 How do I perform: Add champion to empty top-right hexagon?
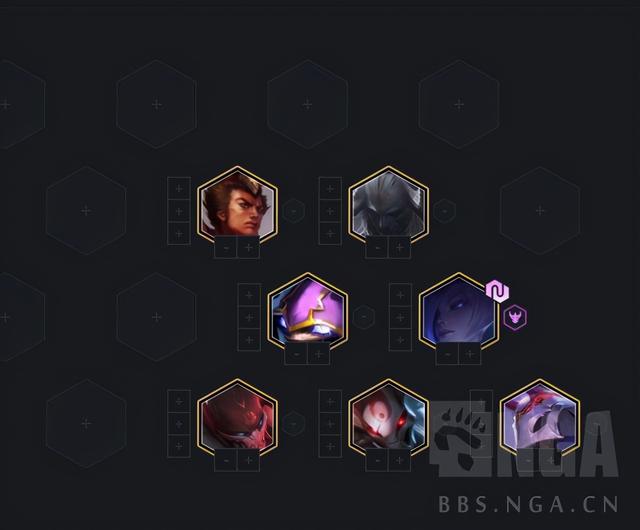pos(459,105)
